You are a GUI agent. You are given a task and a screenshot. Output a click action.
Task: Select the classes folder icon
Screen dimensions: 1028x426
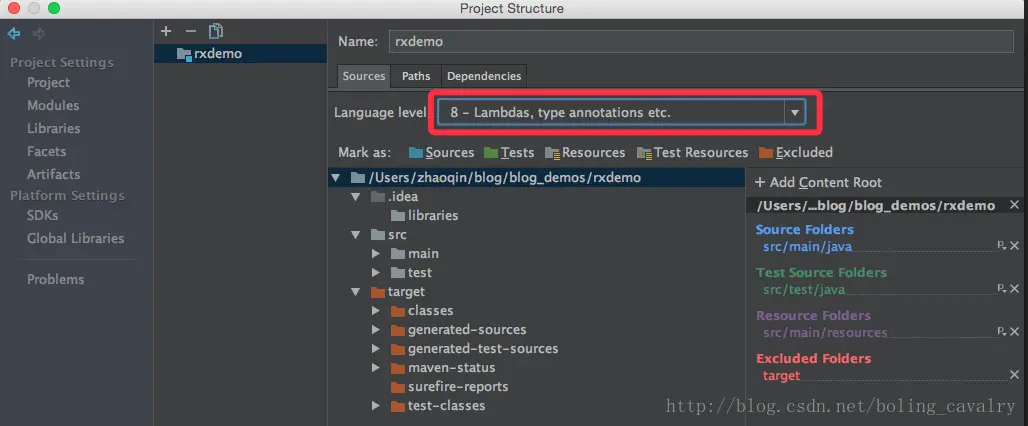pos(397,311)
